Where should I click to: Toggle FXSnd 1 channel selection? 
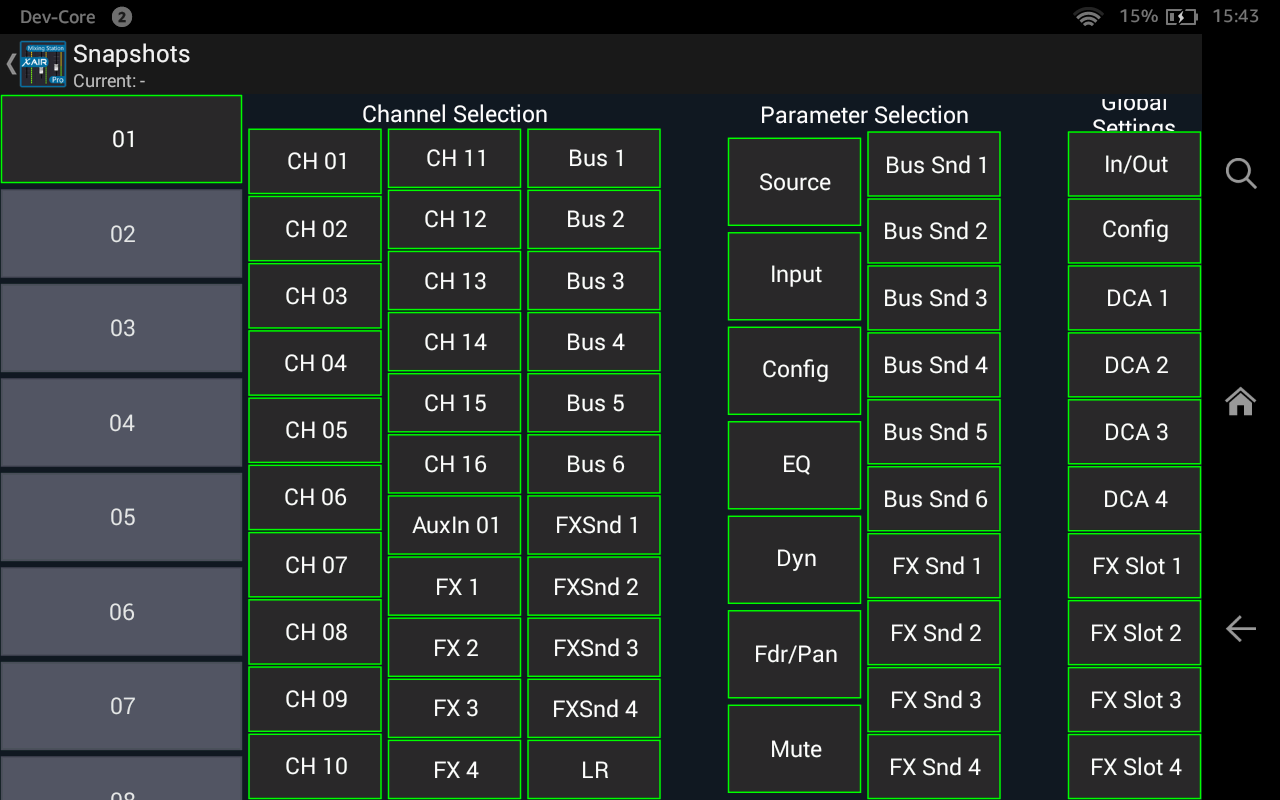[x=594, y=525]
